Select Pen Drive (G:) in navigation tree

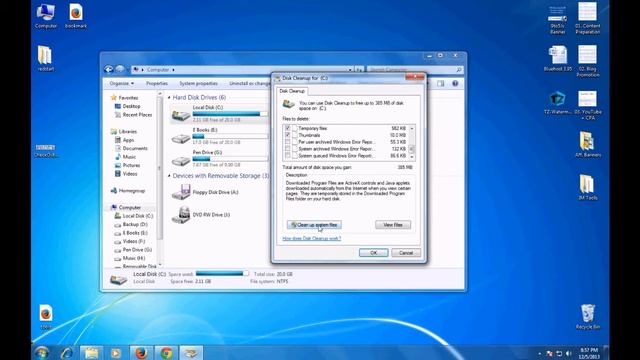tap(137, 250)
